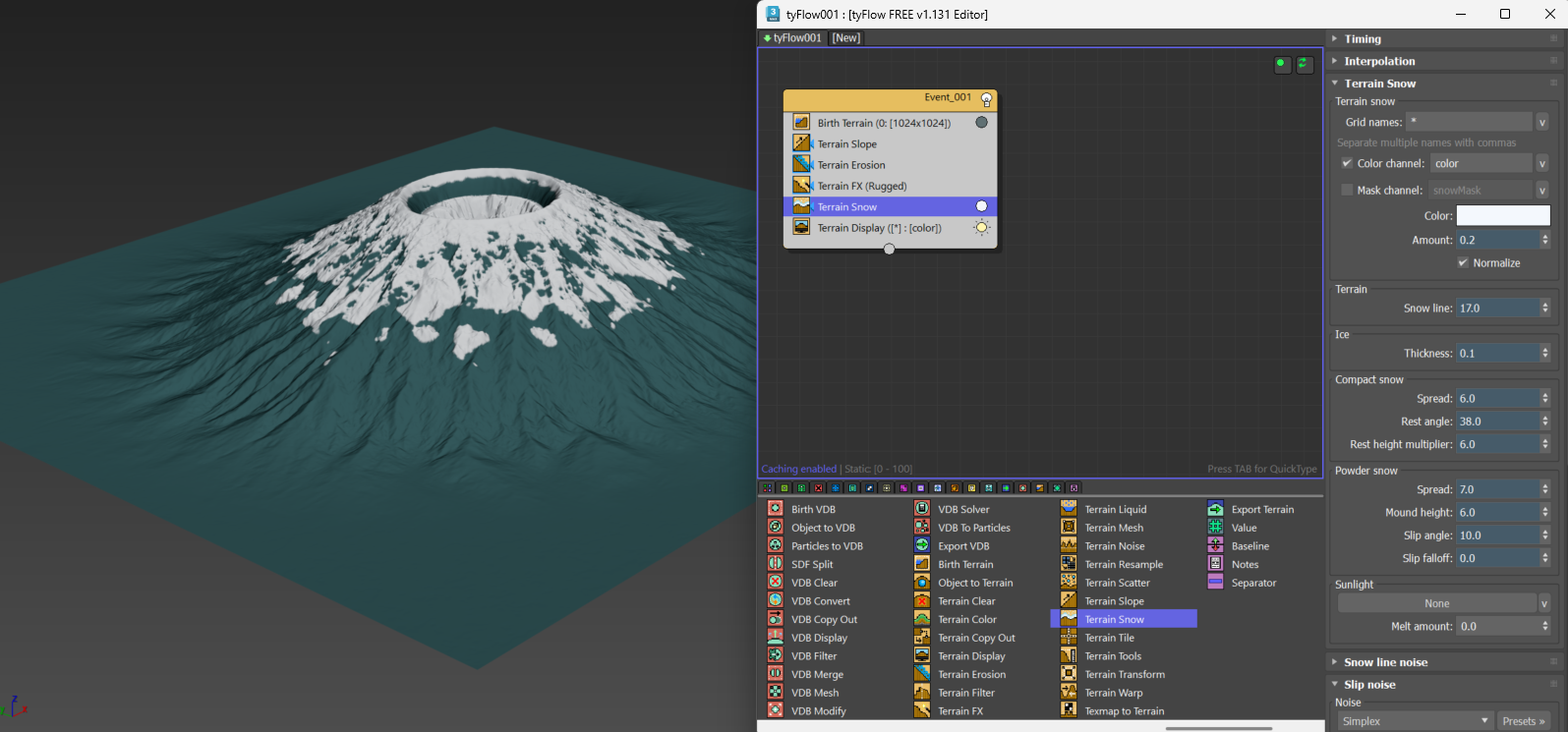Click the Event_001 lightbulb icon
Viewport: 1568px width, 732px height.
(986, 99)
